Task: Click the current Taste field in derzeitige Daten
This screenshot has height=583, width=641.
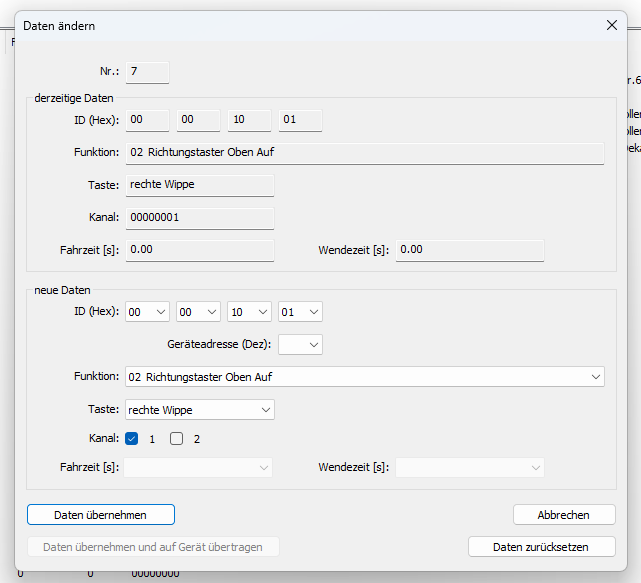Action: coord(199,185)
